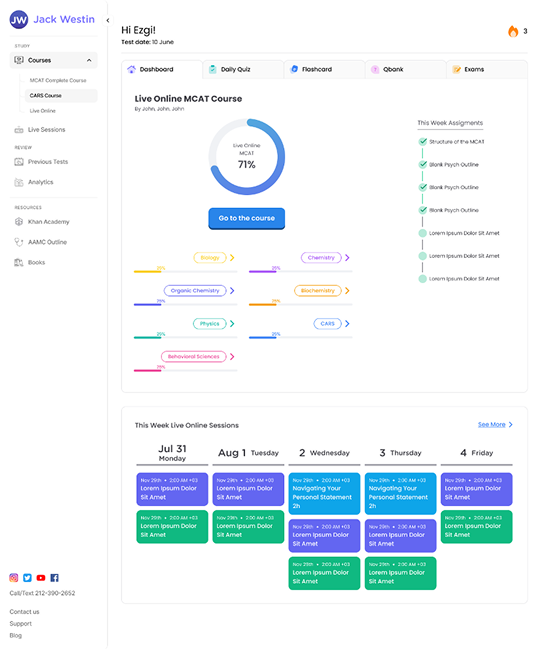Open the Facebook social icon
Screen dimensions: 540x650
coord(54,577)
